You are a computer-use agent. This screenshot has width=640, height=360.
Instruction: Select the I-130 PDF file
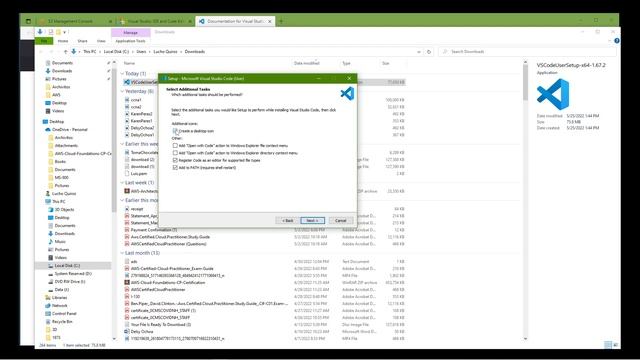point(135,297)
